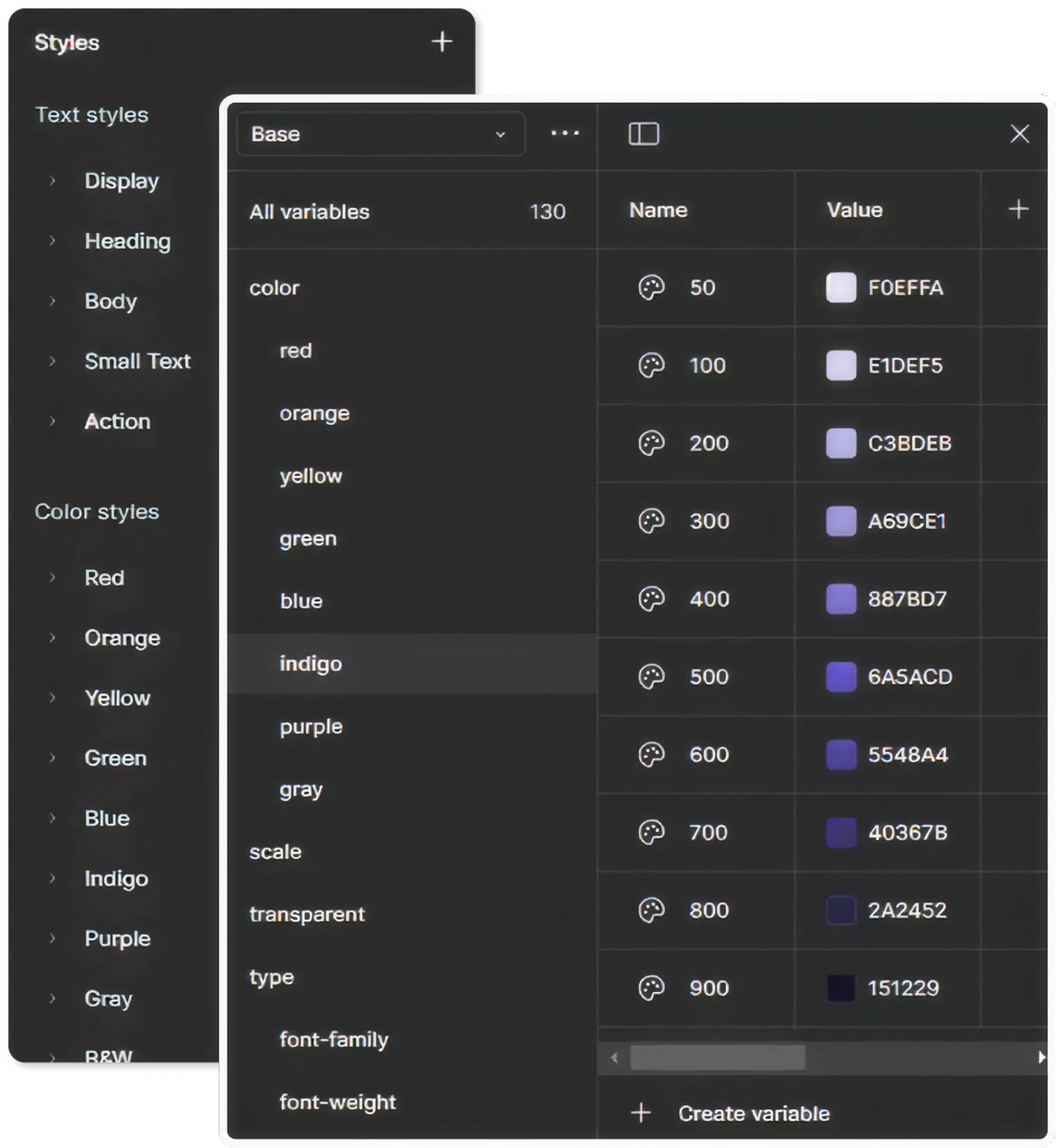The width and height of the screenshot is (1056, 1148).
Task: Click the plus icon in Styles header
Action: (x=442, y=42)
